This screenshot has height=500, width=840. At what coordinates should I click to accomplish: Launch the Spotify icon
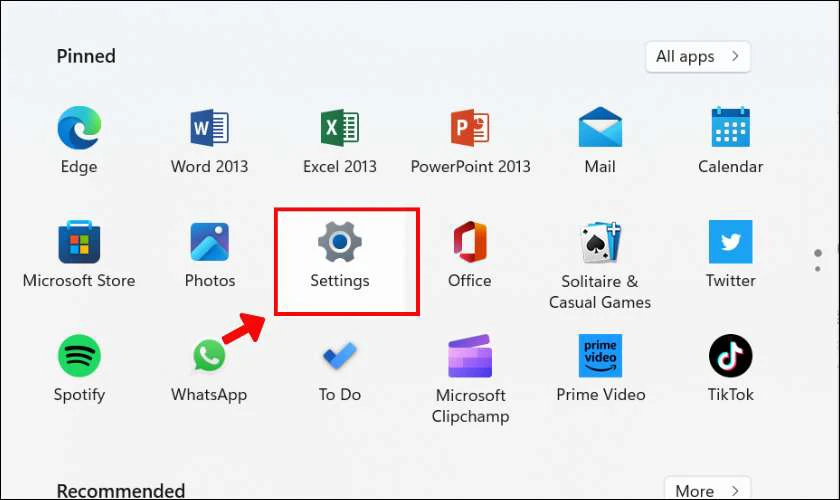tap(79, 356)
